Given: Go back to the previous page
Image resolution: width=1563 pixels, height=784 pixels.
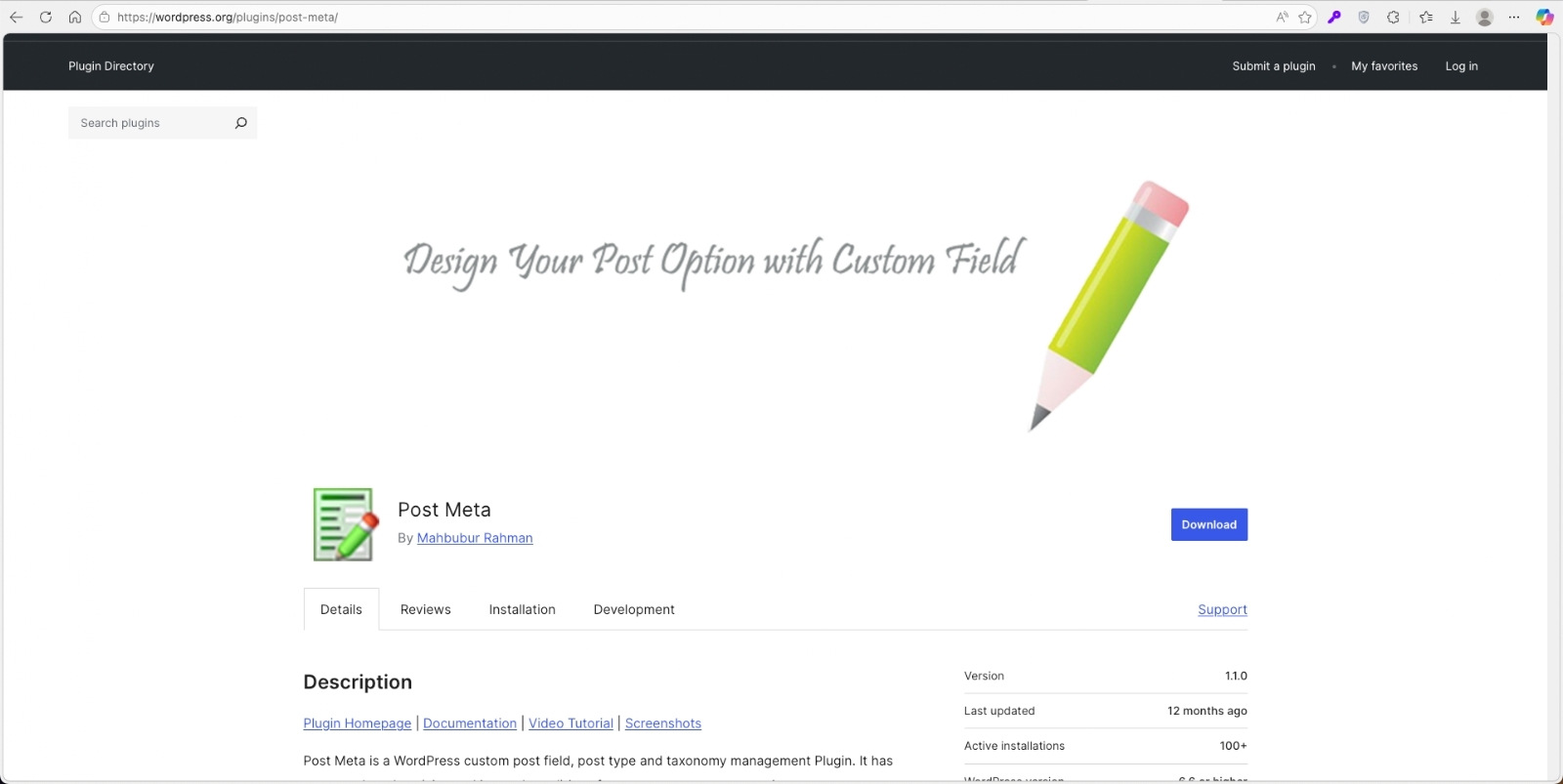Looking at the screenshot, I should (17, 17).
